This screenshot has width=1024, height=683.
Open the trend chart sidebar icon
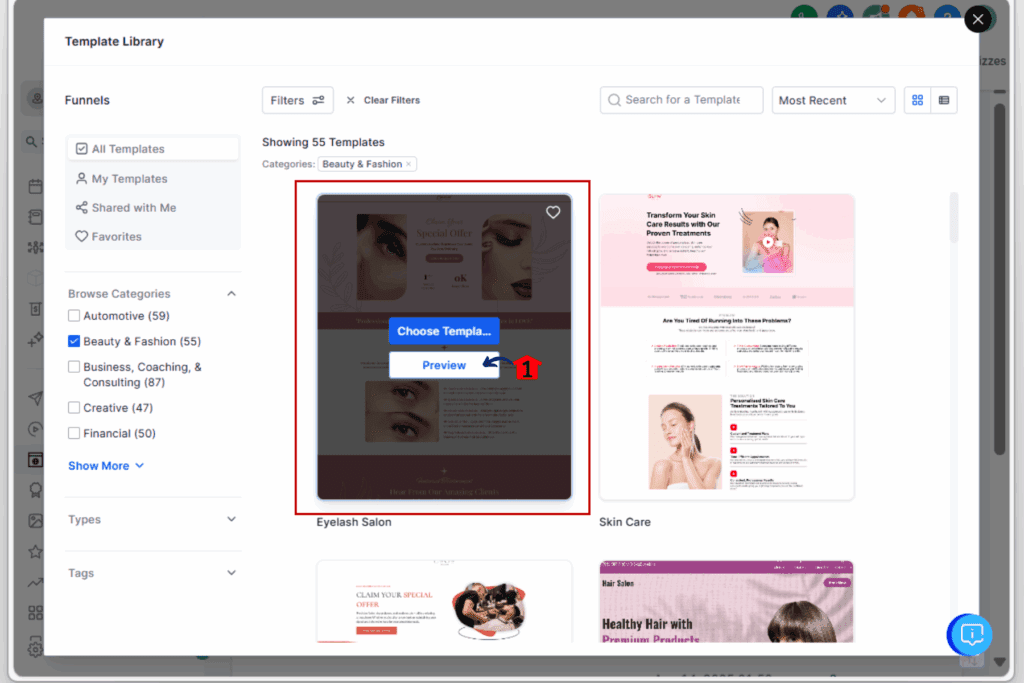pyautogui.click(x=35, y=582)
